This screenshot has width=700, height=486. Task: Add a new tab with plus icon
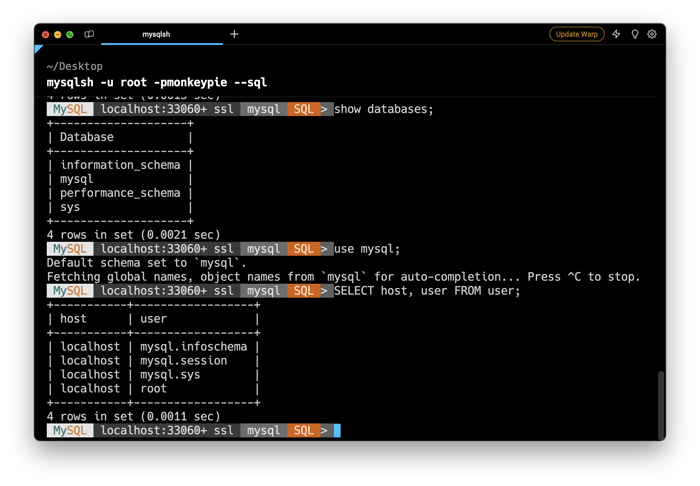(x=234, y=34)
